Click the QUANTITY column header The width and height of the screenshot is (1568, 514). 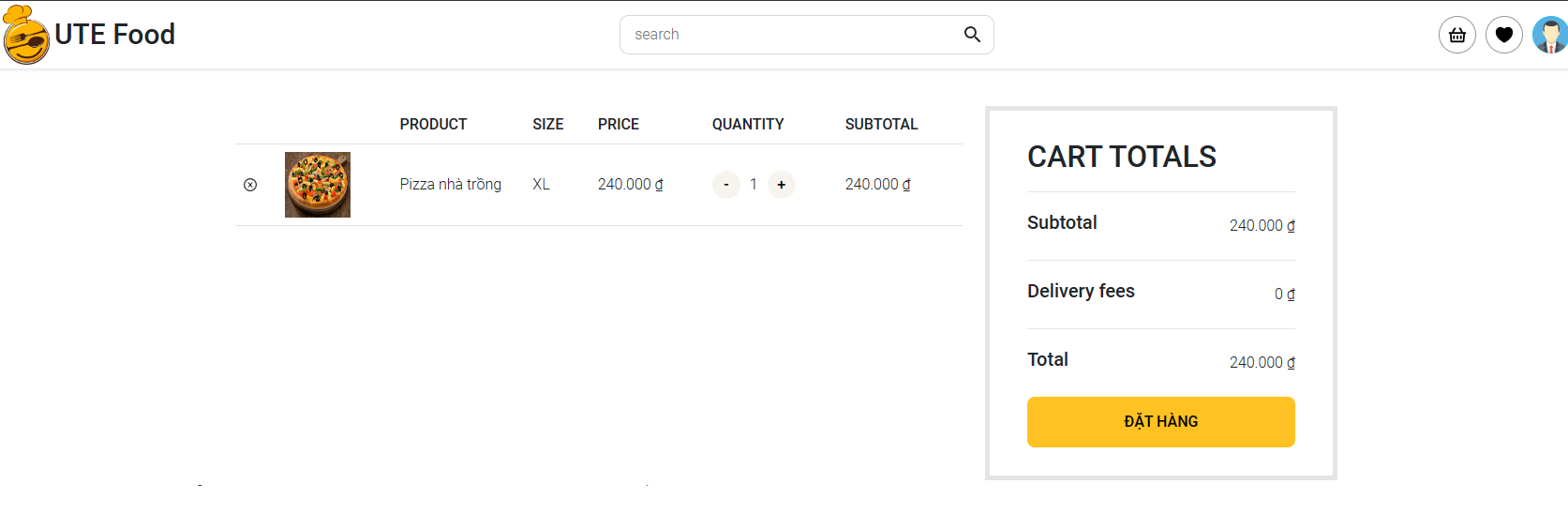coord(748,125)
